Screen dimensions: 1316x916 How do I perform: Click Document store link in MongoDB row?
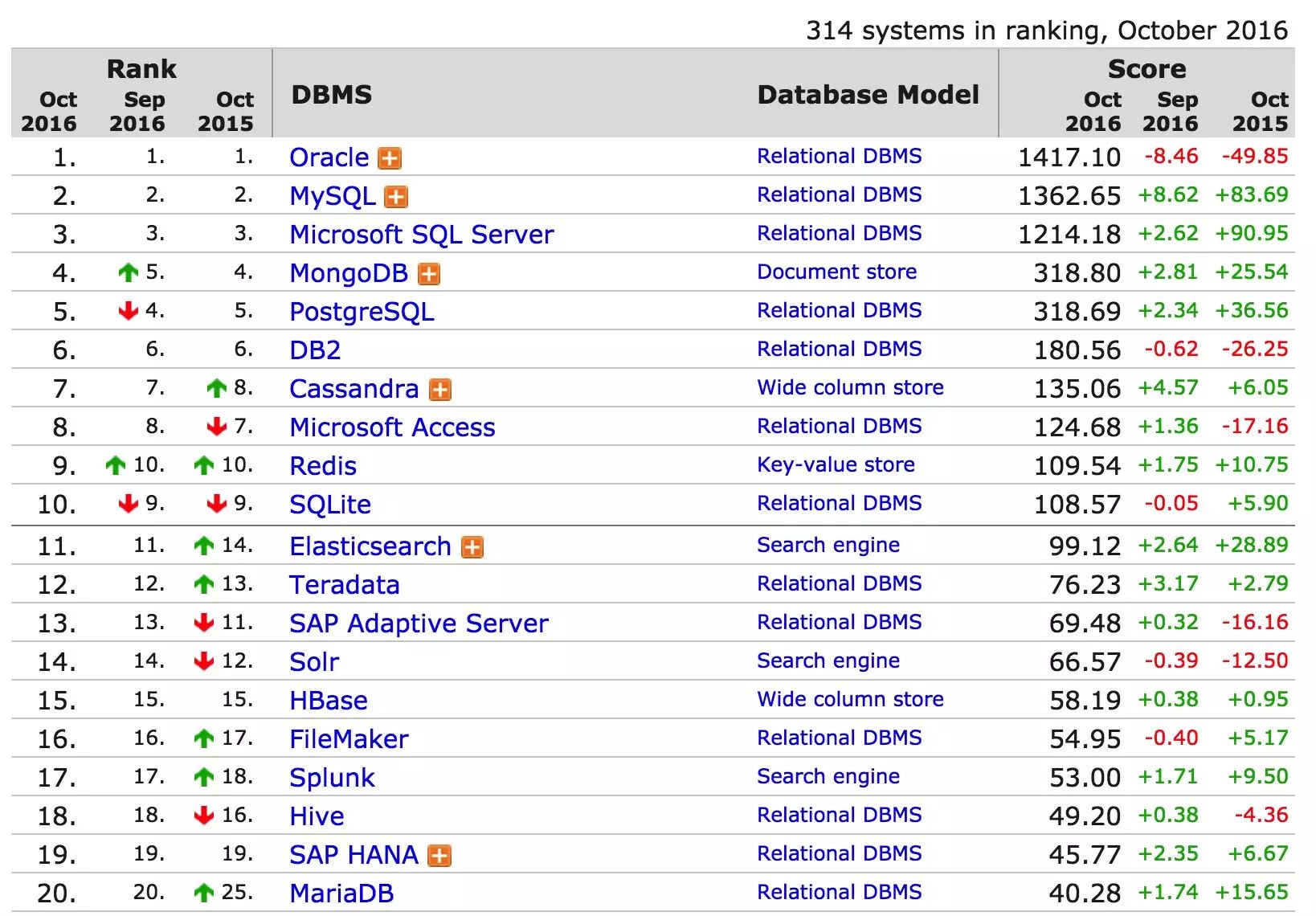(x=837, y=272)
